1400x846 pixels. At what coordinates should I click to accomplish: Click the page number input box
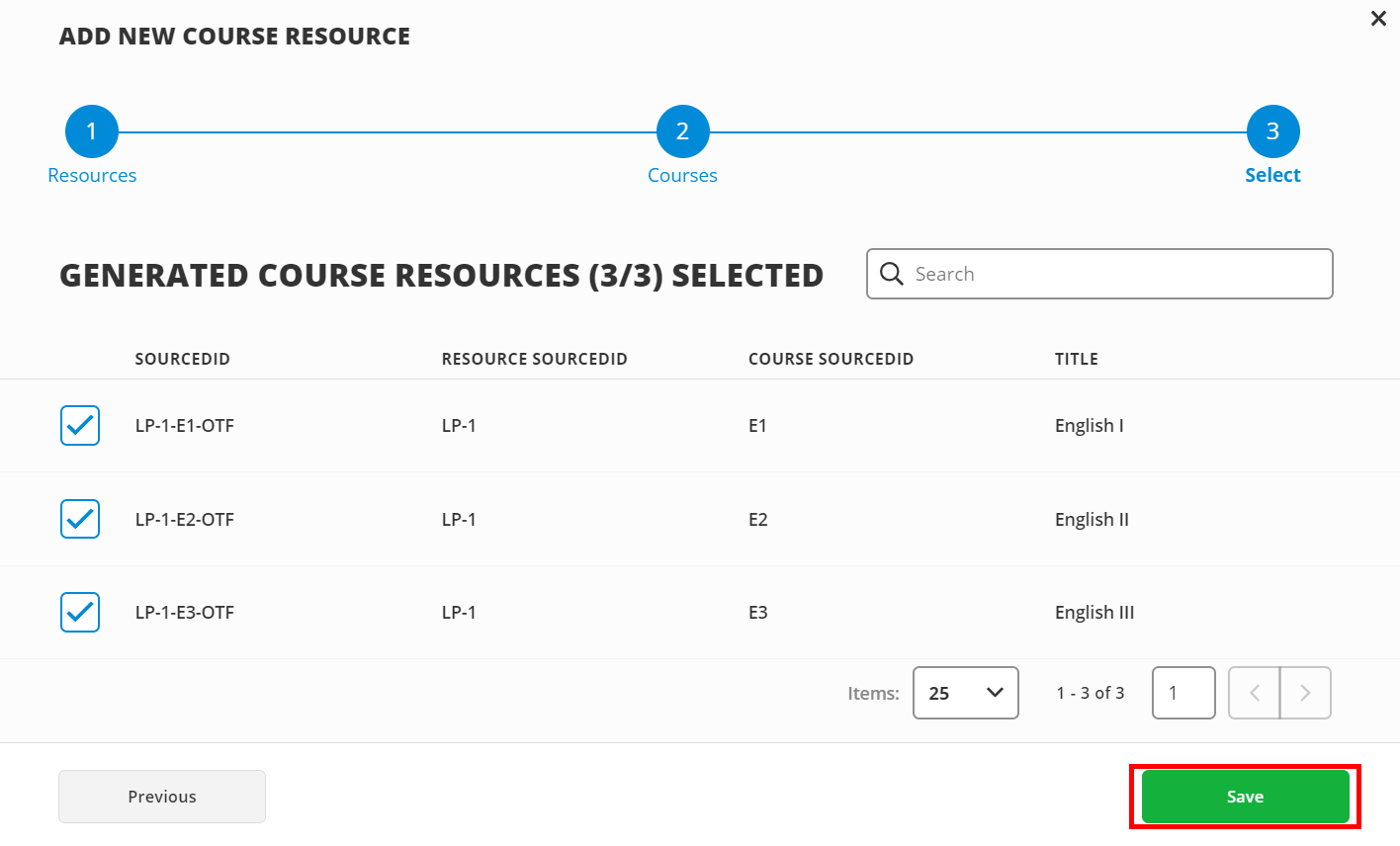(1183, 693)
